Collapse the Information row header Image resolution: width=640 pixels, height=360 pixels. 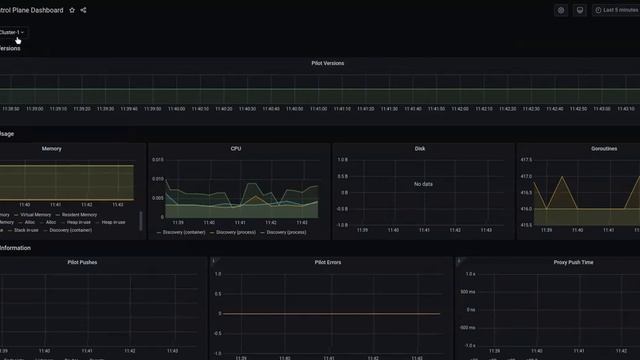15,248
